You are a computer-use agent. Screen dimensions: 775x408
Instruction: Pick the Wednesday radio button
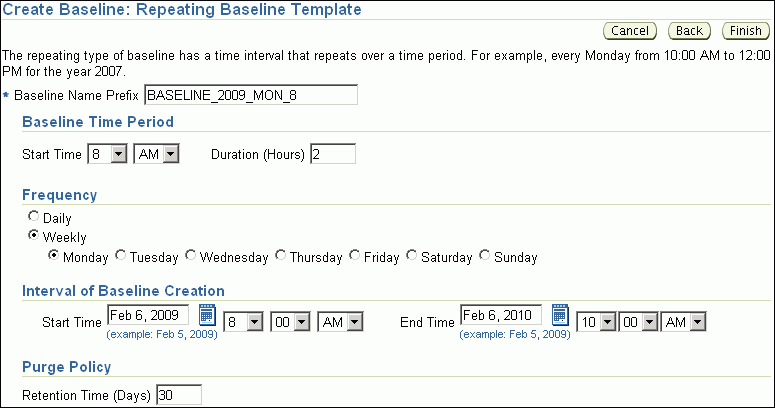click(191, 257)
